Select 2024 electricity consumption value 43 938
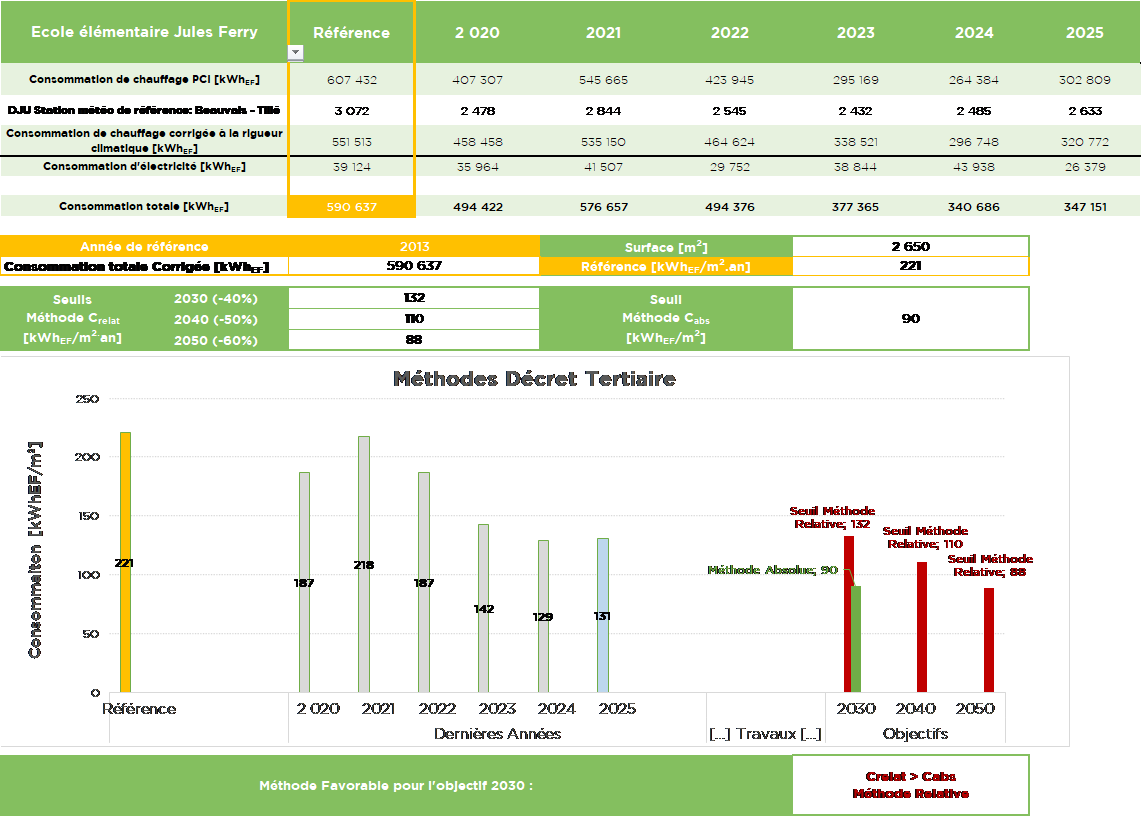This screenshot has height=817, width=1142. [x=973, y=167]
